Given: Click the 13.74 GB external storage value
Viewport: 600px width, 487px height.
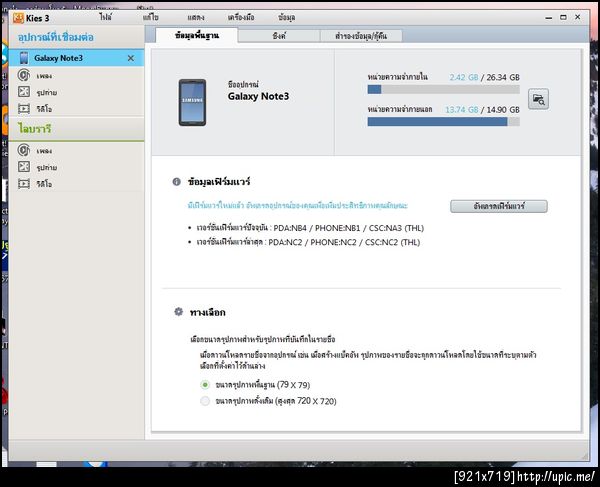Looking at the screenshot, I should [x=461, y=110].
